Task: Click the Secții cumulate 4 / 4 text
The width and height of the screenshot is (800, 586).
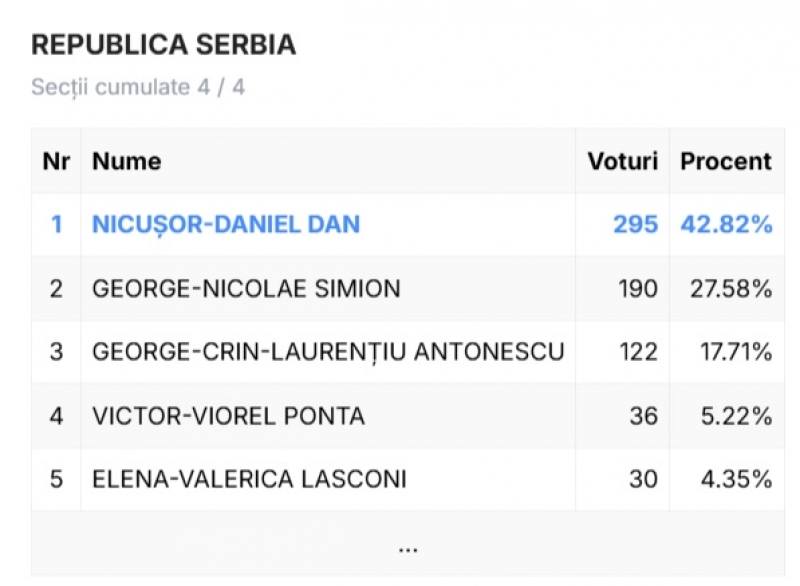Action: [138, 87]
